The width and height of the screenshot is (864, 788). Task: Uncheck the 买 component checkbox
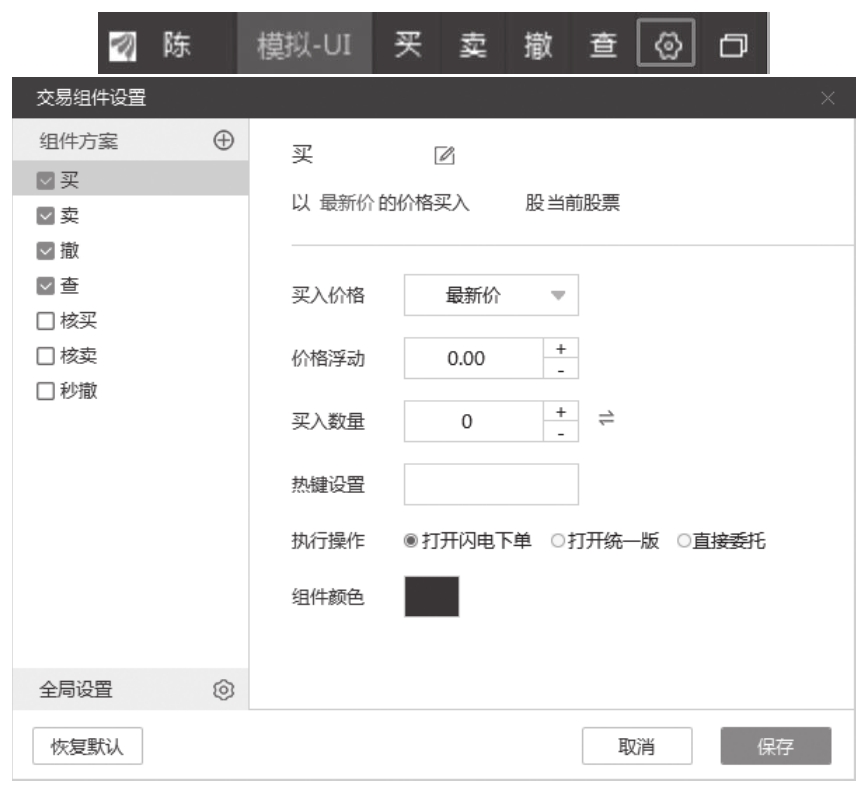click(45, 180)
